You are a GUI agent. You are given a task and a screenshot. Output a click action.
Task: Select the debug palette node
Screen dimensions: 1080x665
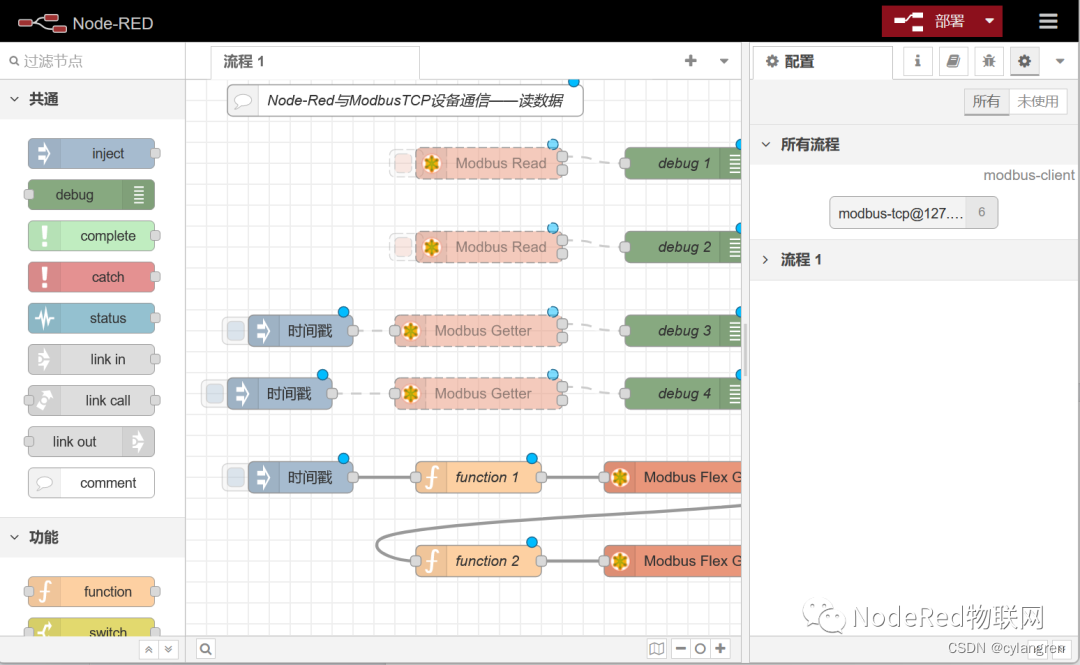(x=92, y=195)
